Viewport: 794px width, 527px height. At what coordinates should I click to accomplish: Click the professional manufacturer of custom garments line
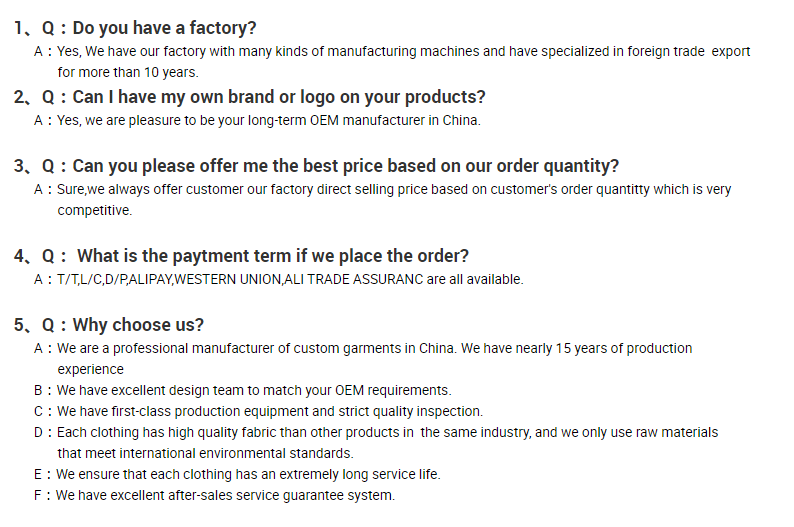374,348
